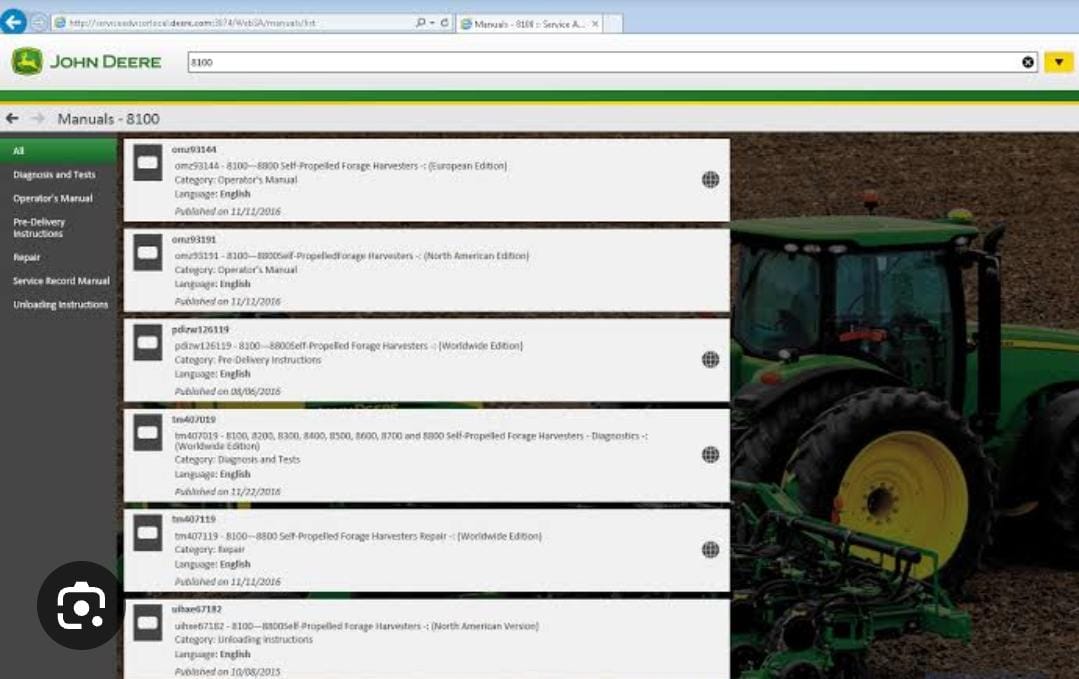Select the Repair category in sidebar

[x=27, y=257]
